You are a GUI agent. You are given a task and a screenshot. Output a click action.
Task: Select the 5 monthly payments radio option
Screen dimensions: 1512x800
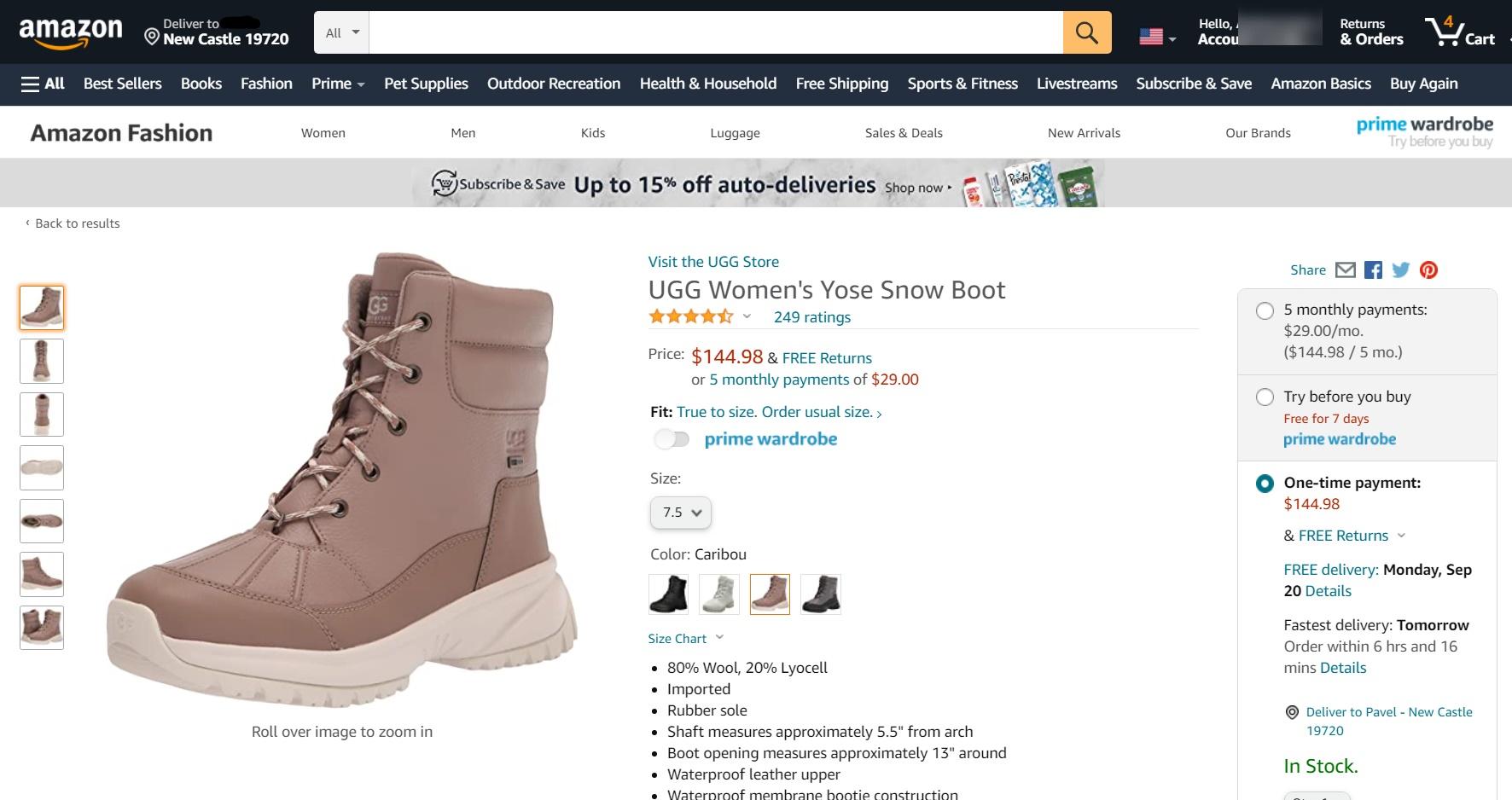click(x=1265, y=311)
